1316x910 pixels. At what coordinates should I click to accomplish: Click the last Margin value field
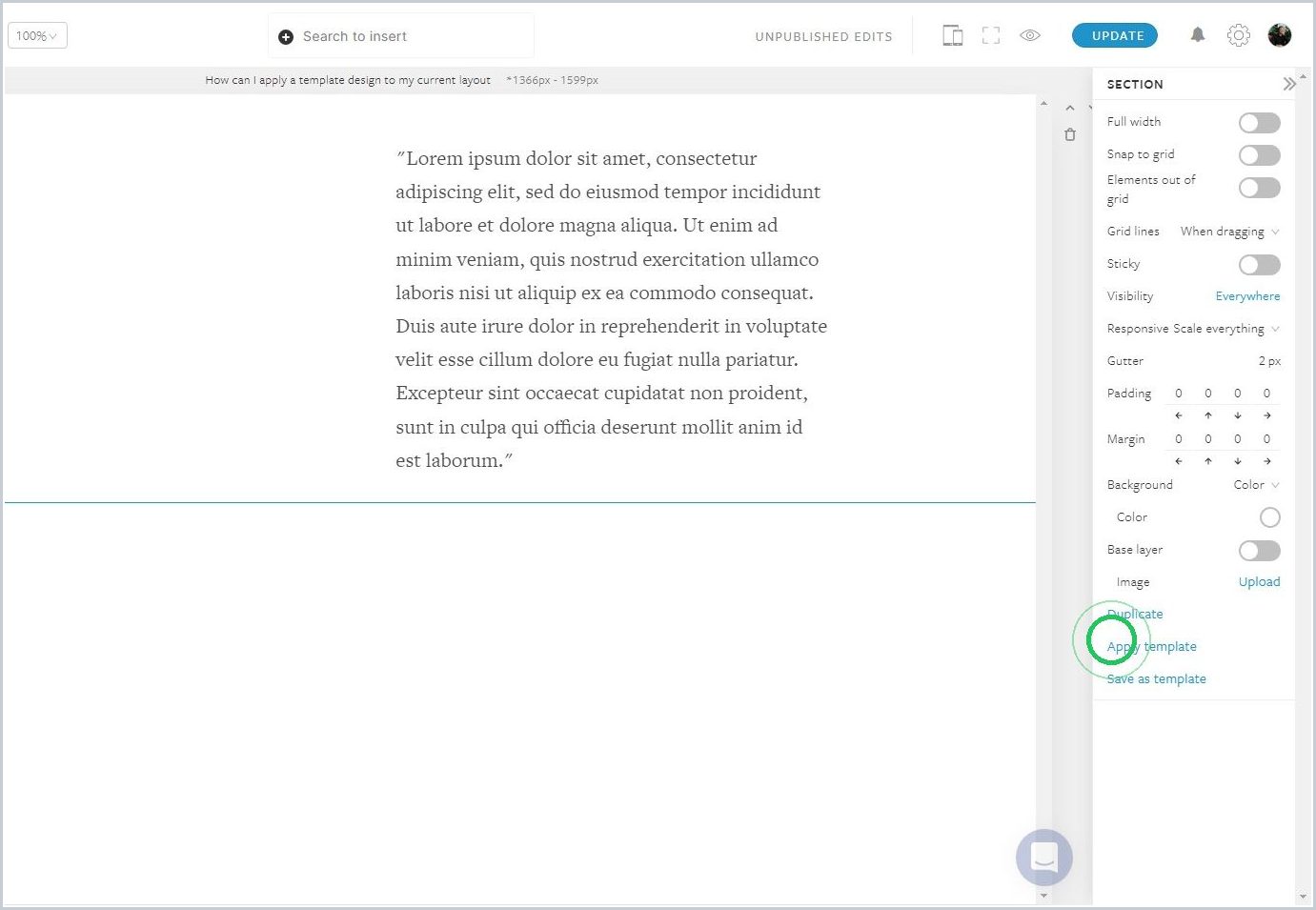[1266, 439]
